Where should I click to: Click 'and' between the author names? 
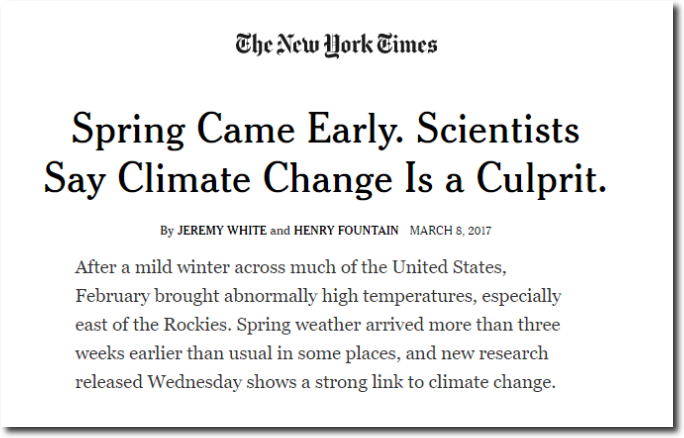click(x=280, y=230)
